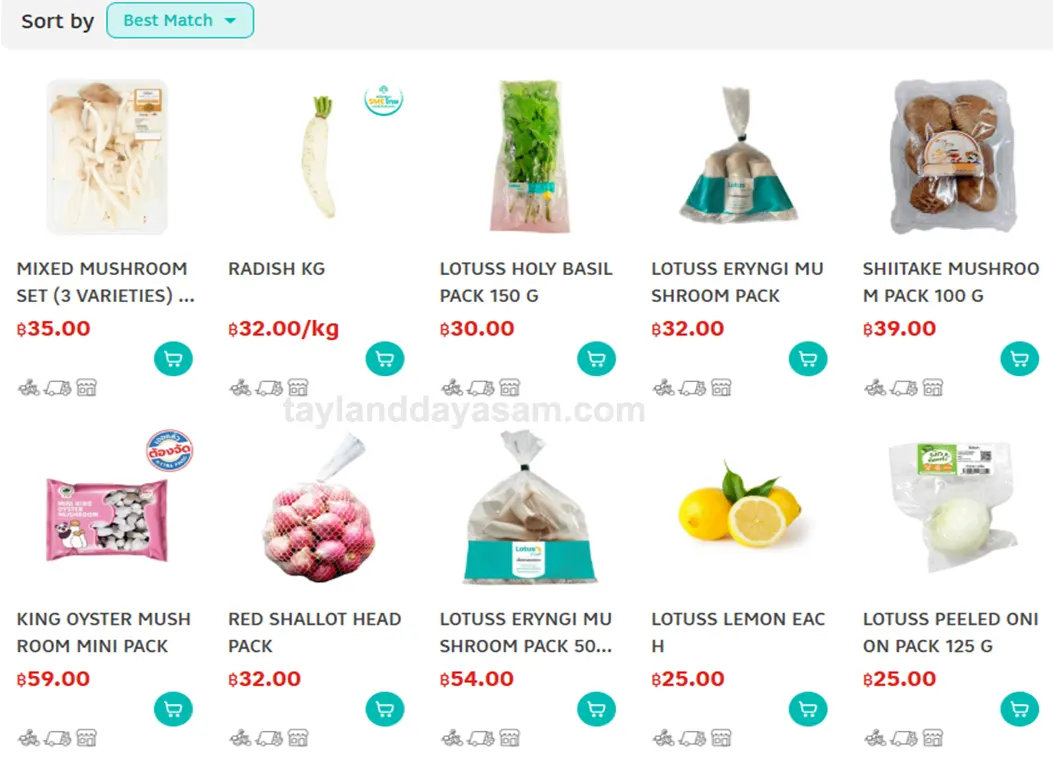The height and width of the screenshot is (775, 1053).
Task: Click the Sort by dropdown arrow
Action: (230, 20)
